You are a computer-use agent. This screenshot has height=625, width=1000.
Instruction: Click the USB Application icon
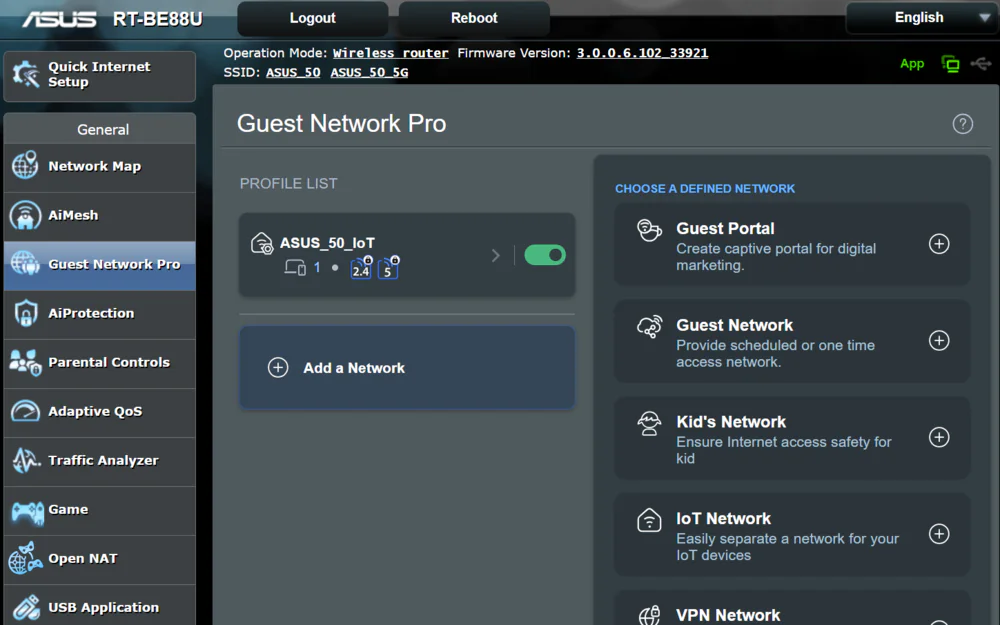click(26, 608)
